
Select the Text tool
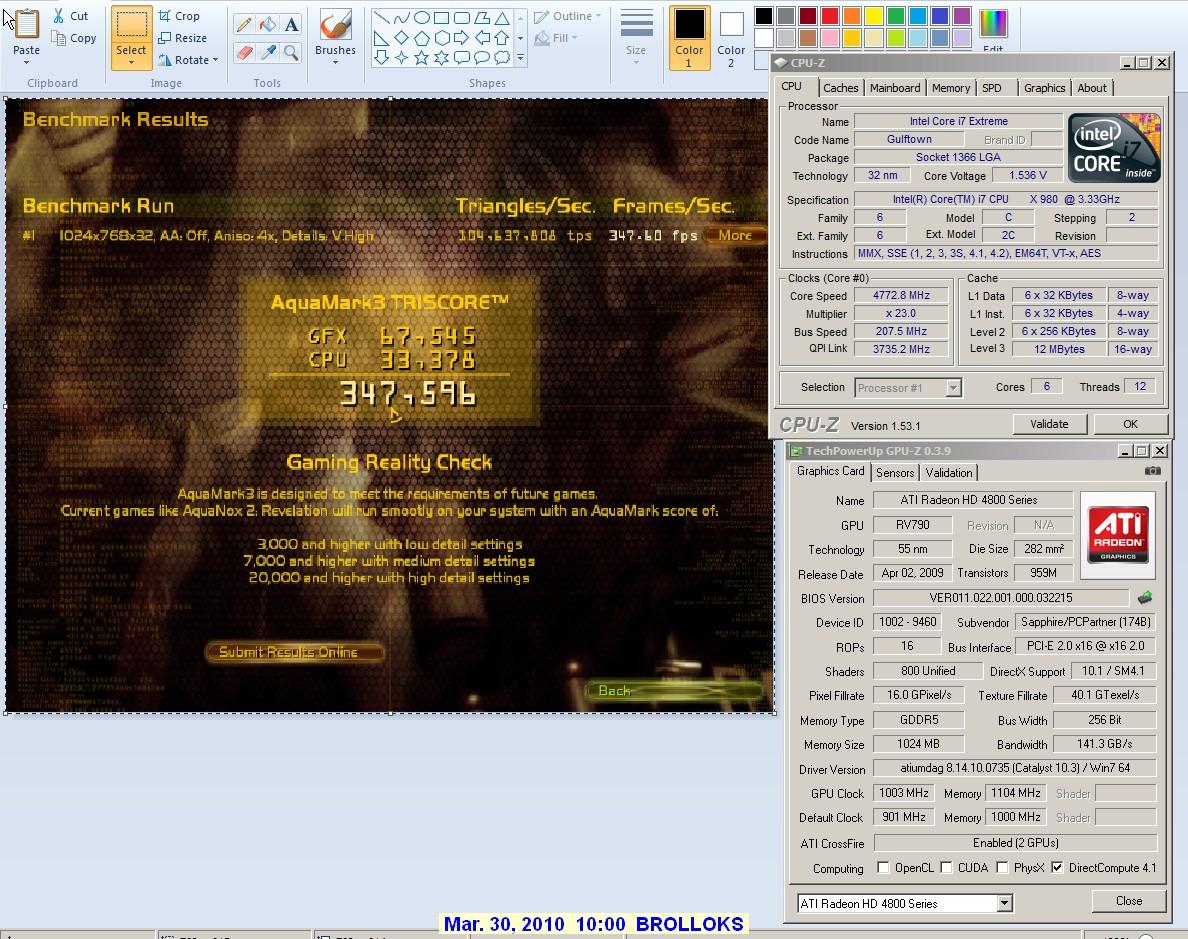tap(291, 24)
